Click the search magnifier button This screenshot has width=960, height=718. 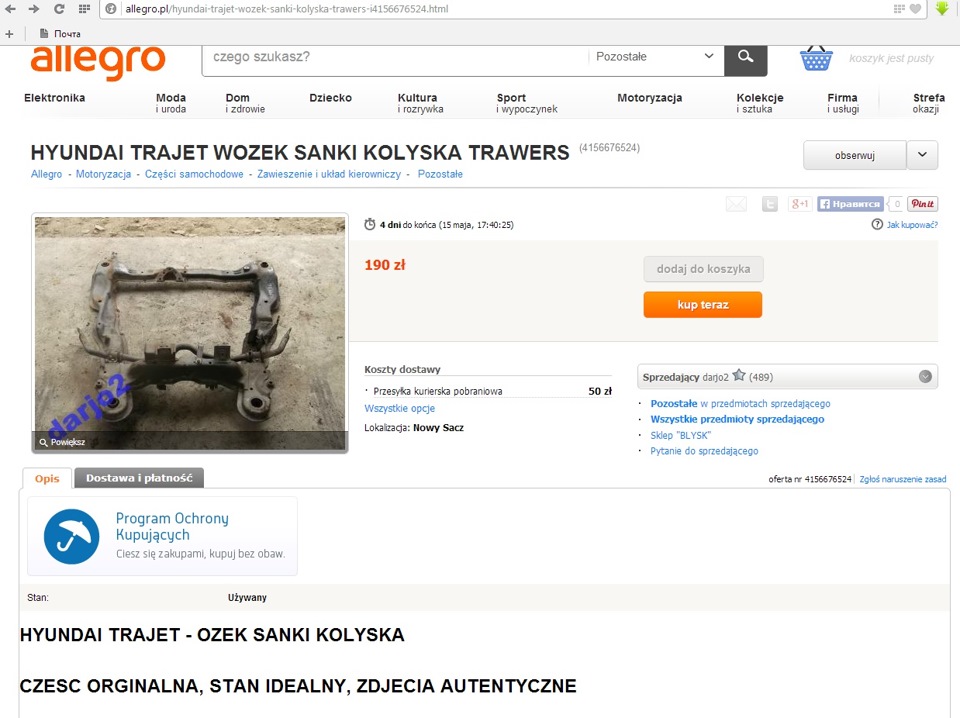(745, 59)
